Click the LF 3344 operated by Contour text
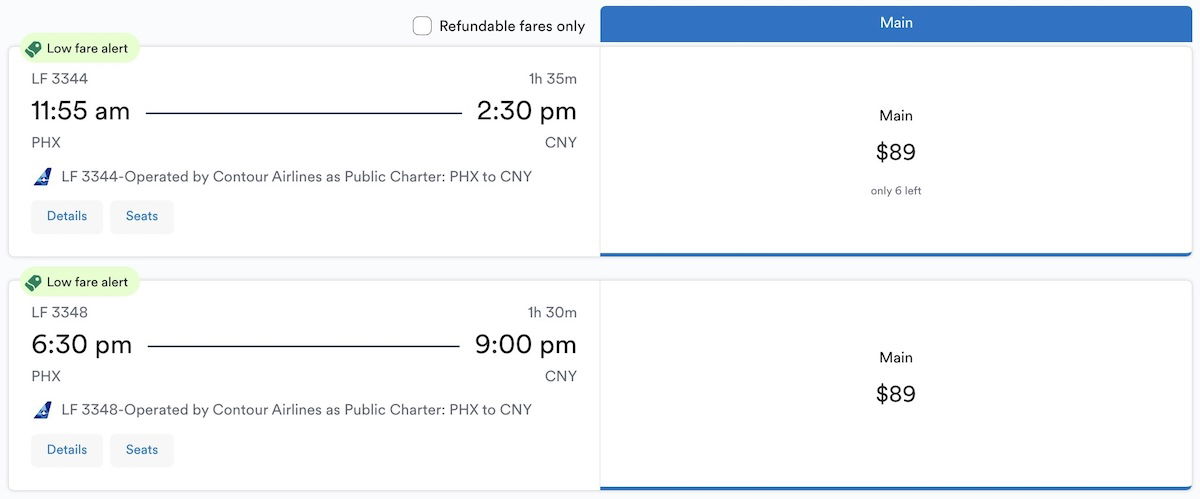This screenshot has height=499, width=1200. coord(296,177)
